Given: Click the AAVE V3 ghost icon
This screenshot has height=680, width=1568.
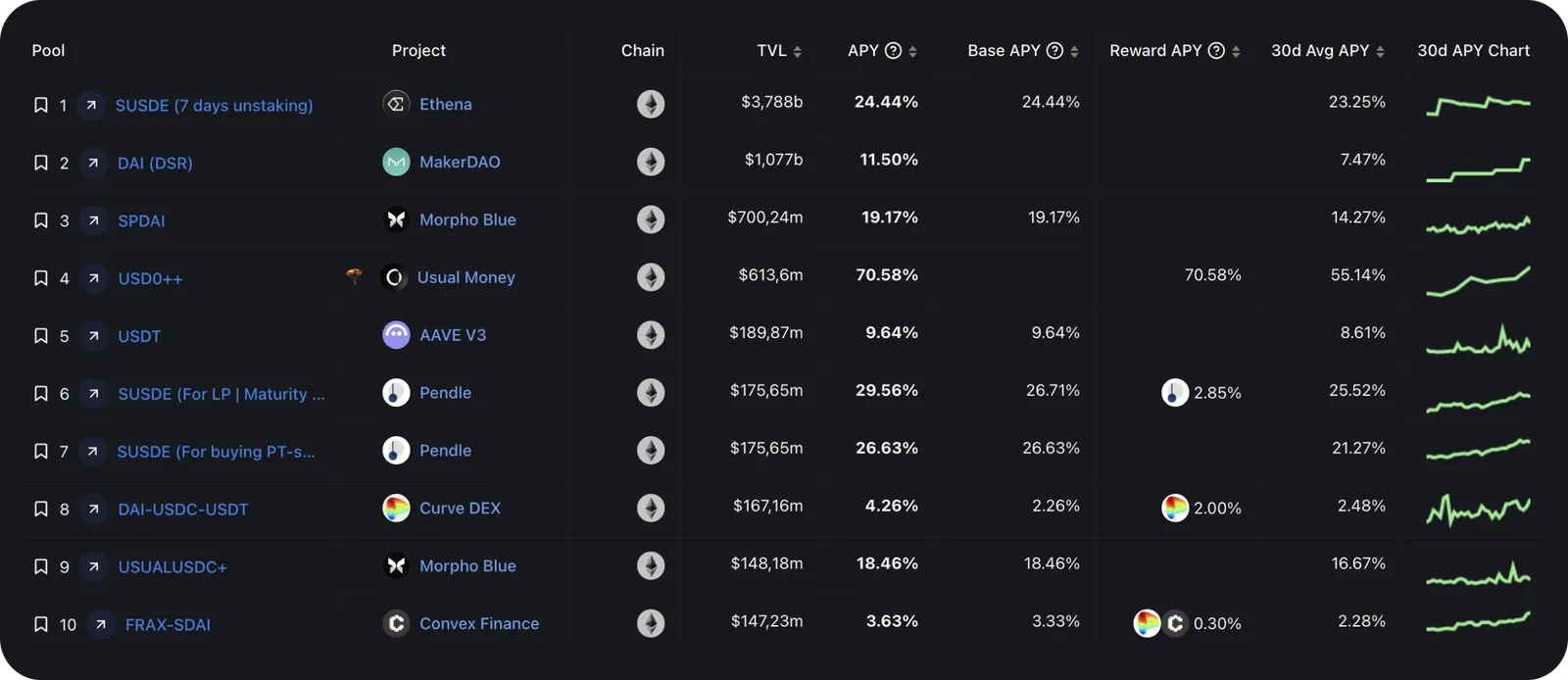Looking at the screenshot, I should coord(396,335).
